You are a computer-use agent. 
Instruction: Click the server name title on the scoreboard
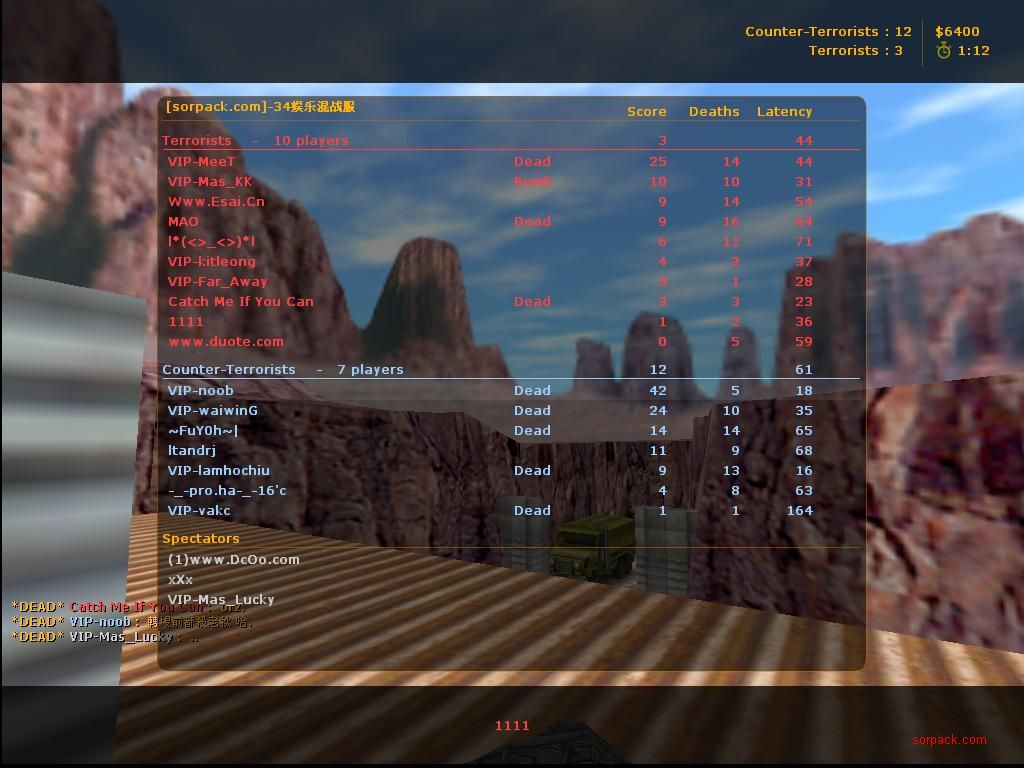point(260,107)
